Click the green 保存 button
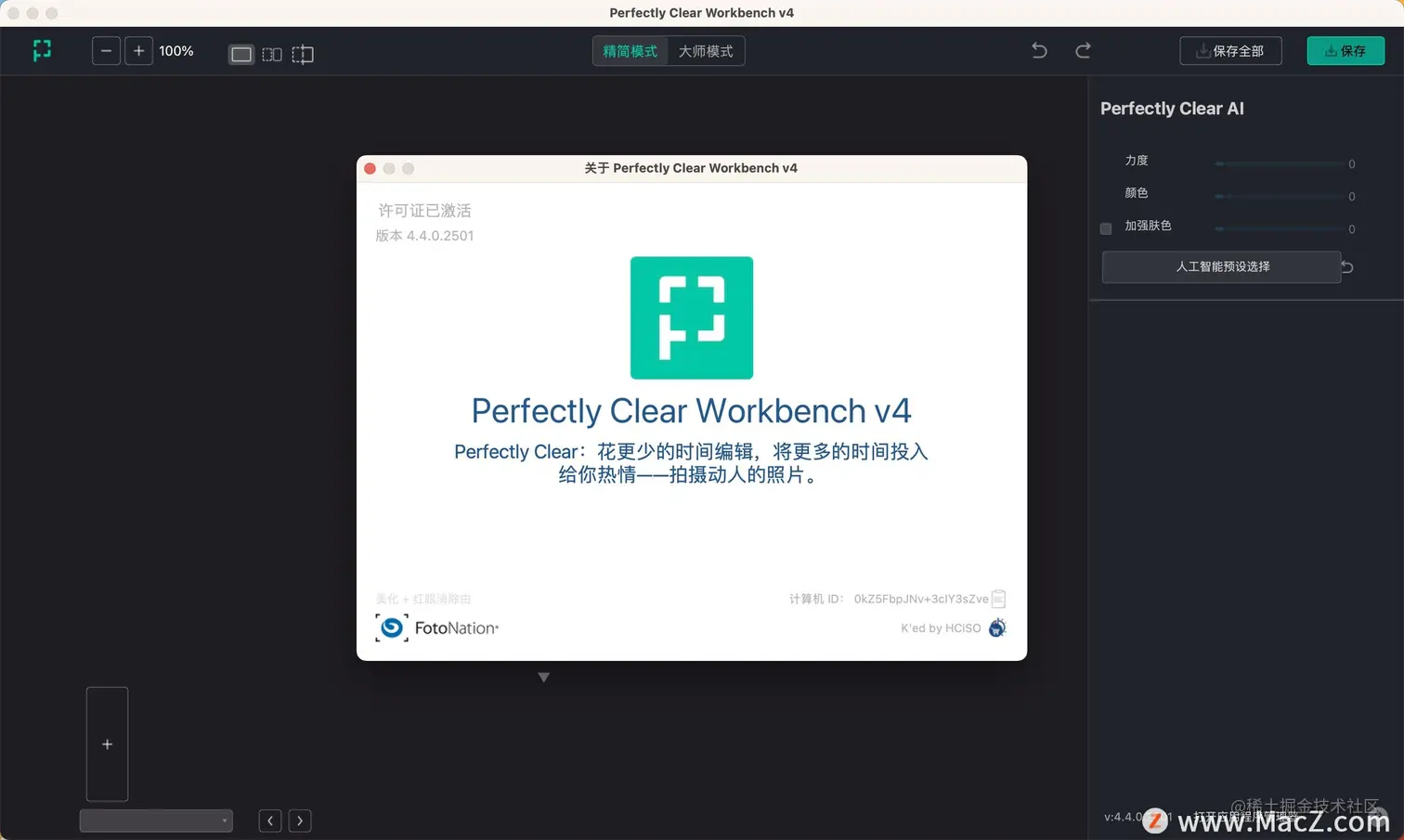The image size is (1404, 840). 1345,51
